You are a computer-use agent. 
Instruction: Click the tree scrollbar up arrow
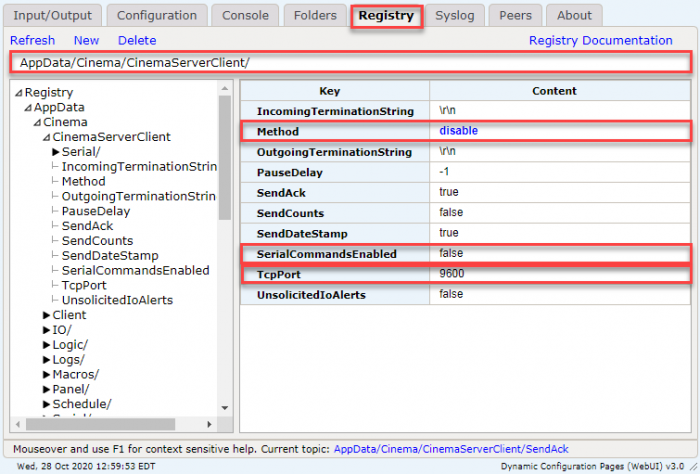225,88
